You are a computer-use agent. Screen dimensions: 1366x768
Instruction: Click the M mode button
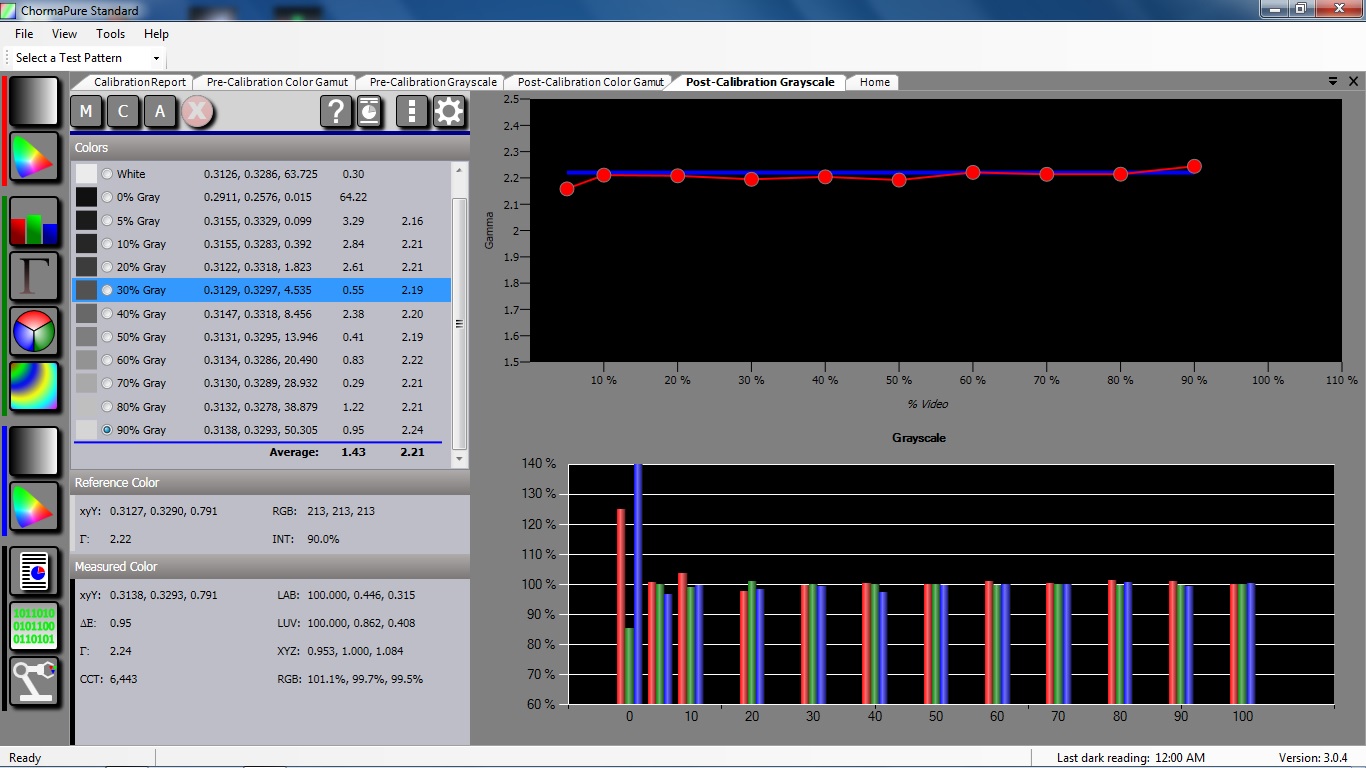pos(87,111)
